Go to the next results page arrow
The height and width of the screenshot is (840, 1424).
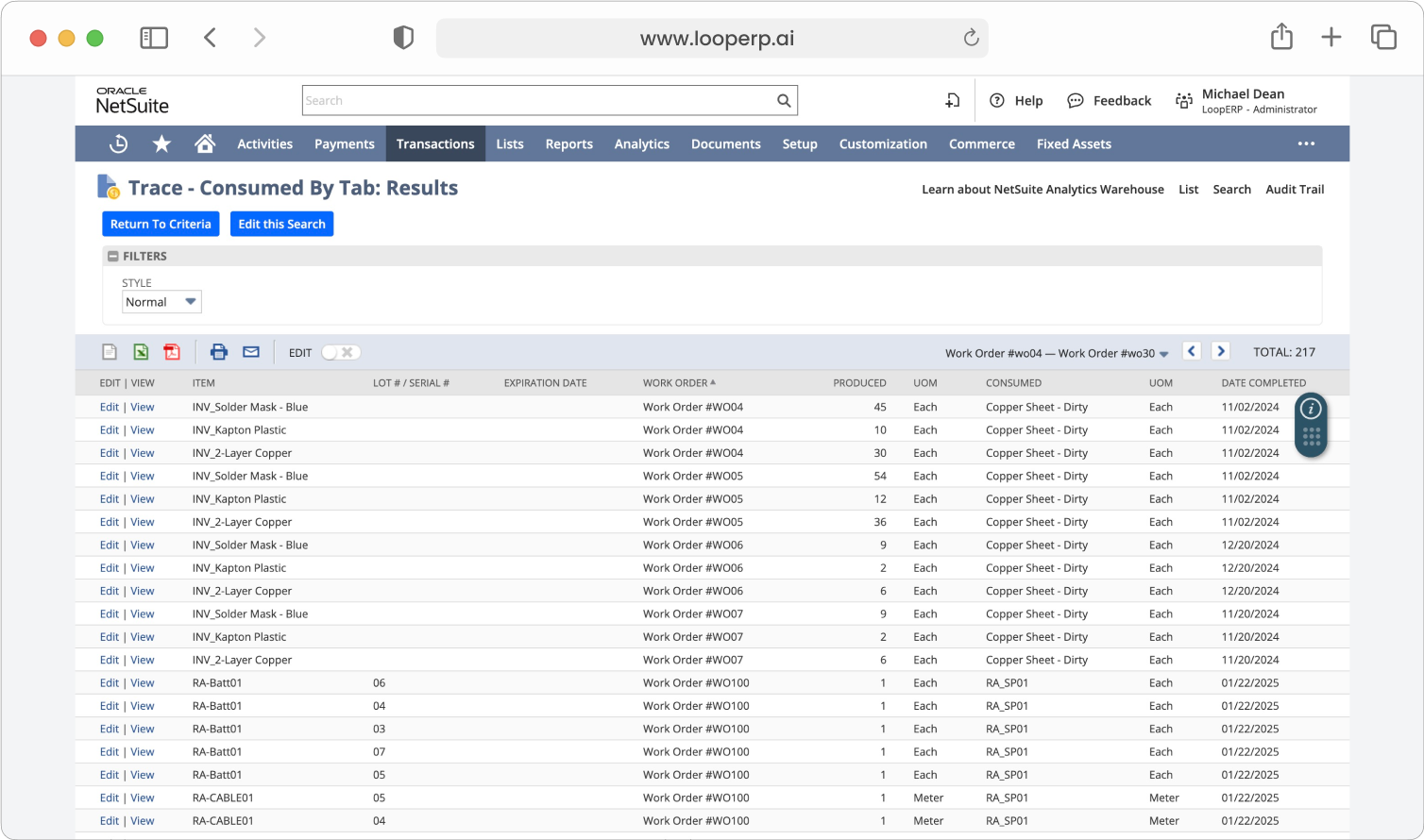coord(1221,351)
